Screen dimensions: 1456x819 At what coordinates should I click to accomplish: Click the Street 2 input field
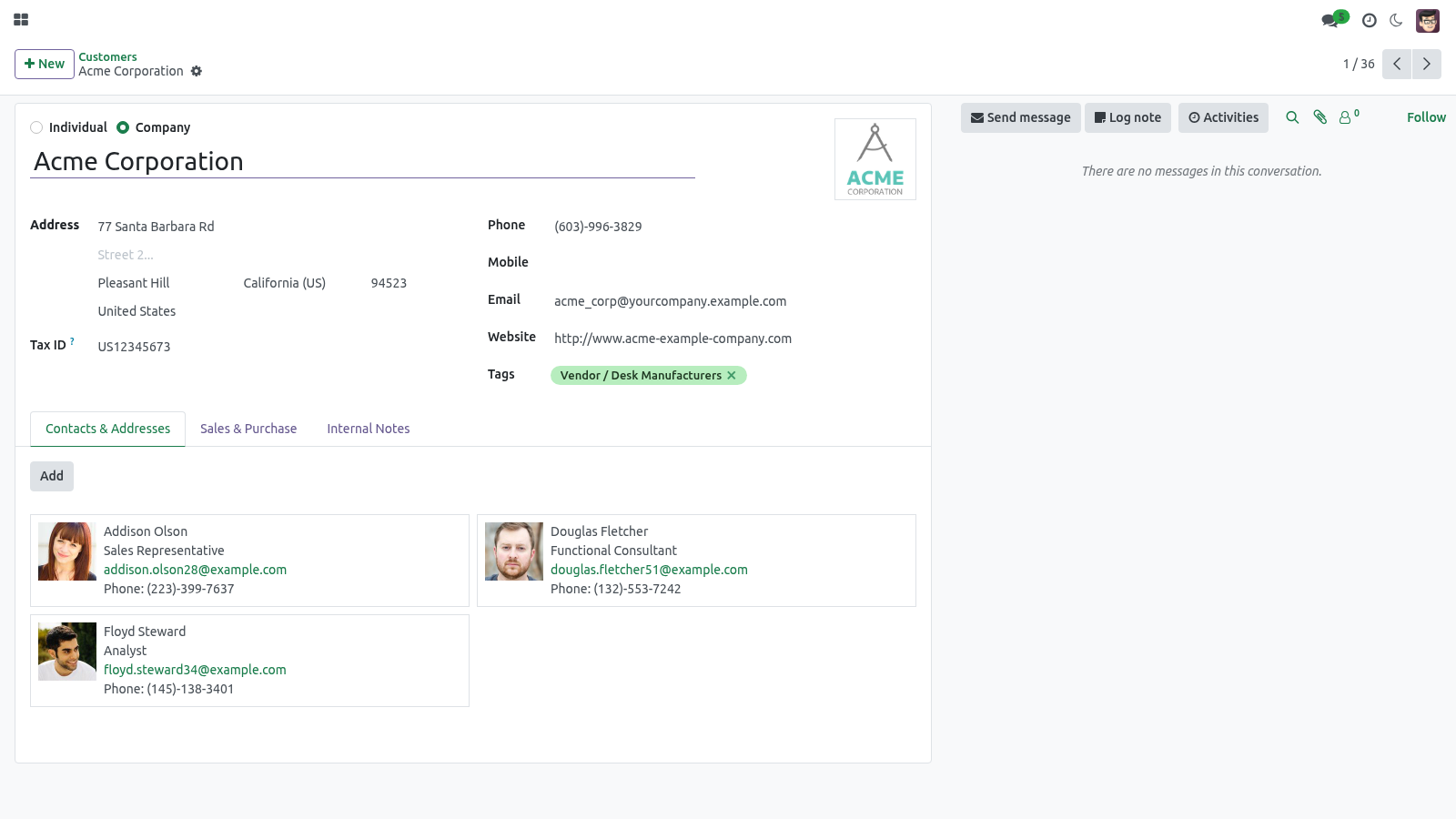[x=277, y=255]
